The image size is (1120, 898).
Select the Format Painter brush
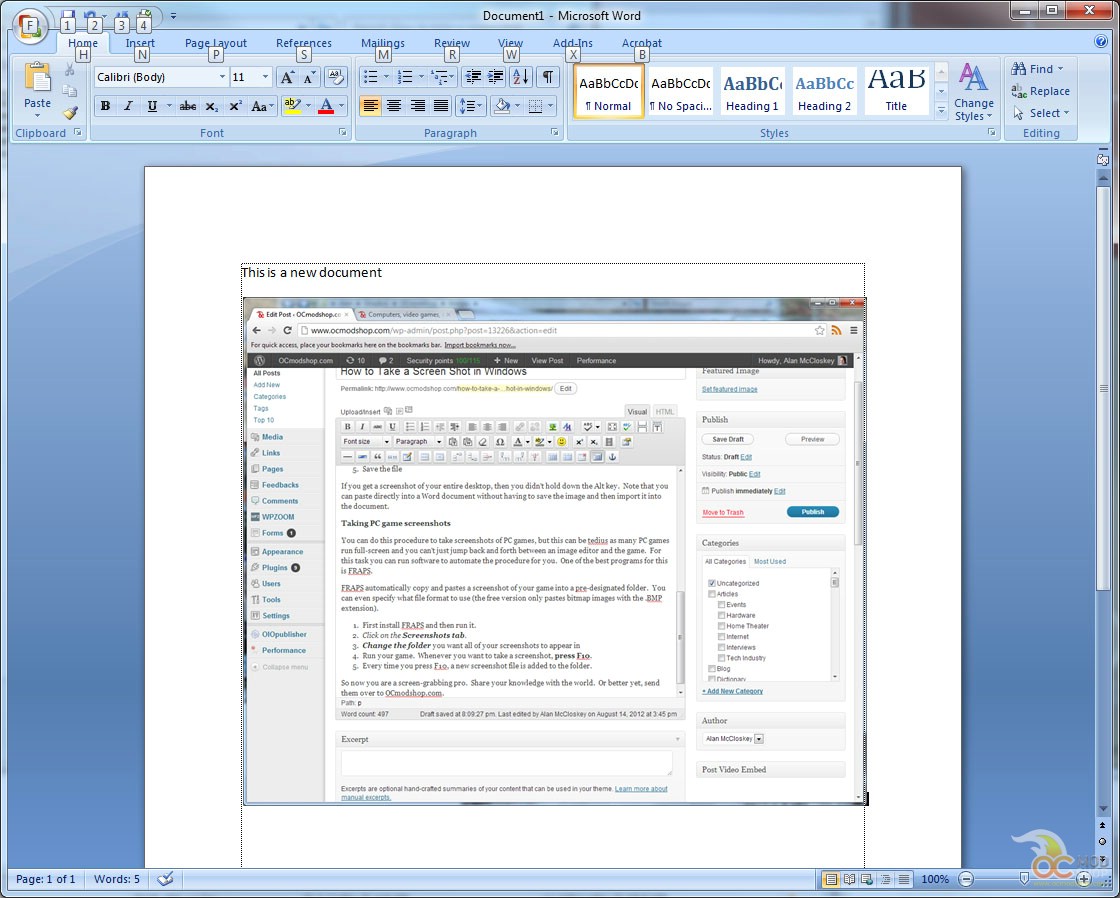pos(69,112)
